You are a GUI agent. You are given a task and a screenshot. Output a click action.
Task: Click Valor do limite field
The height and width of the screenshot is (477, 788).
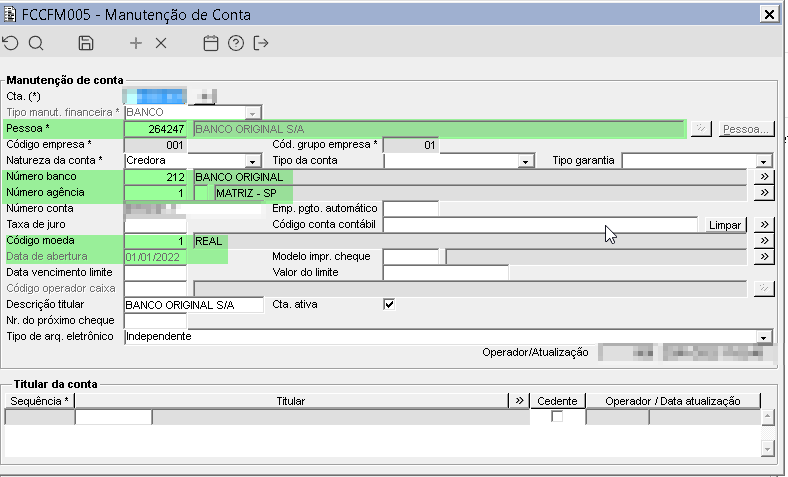[x=446, y=272]
